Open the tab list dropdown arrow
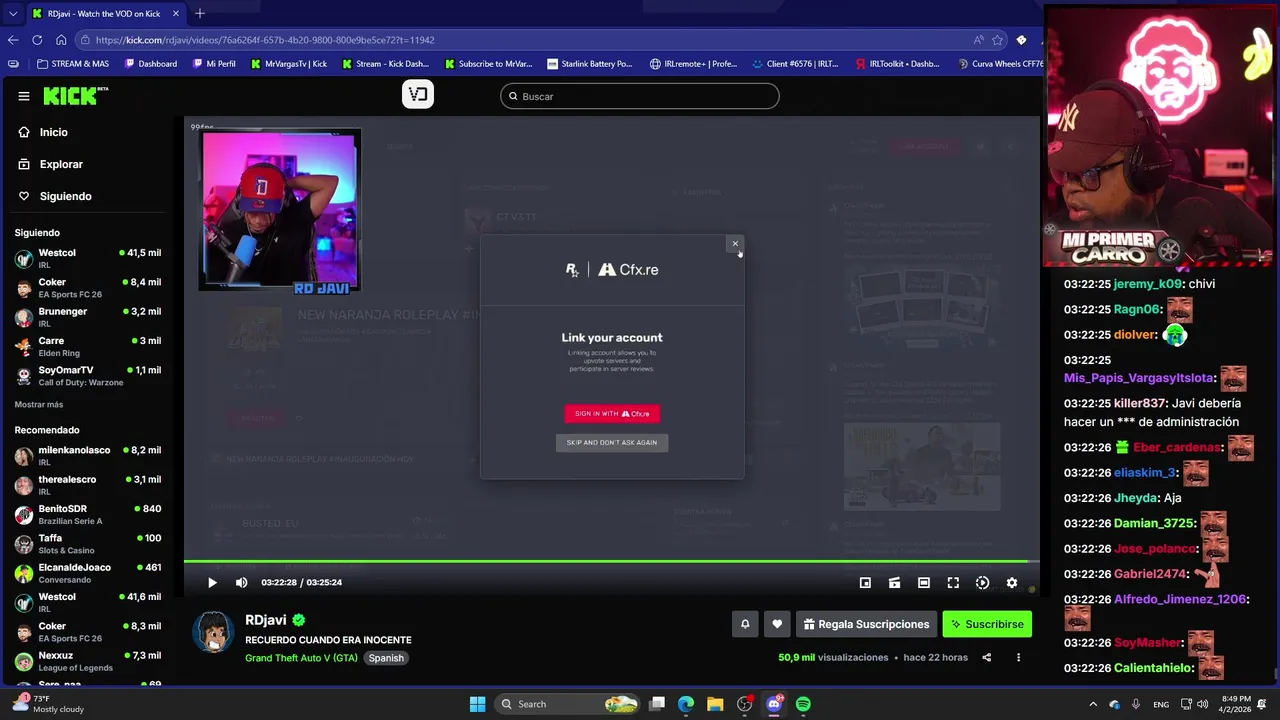The image size is (1280, 720). 13,14
